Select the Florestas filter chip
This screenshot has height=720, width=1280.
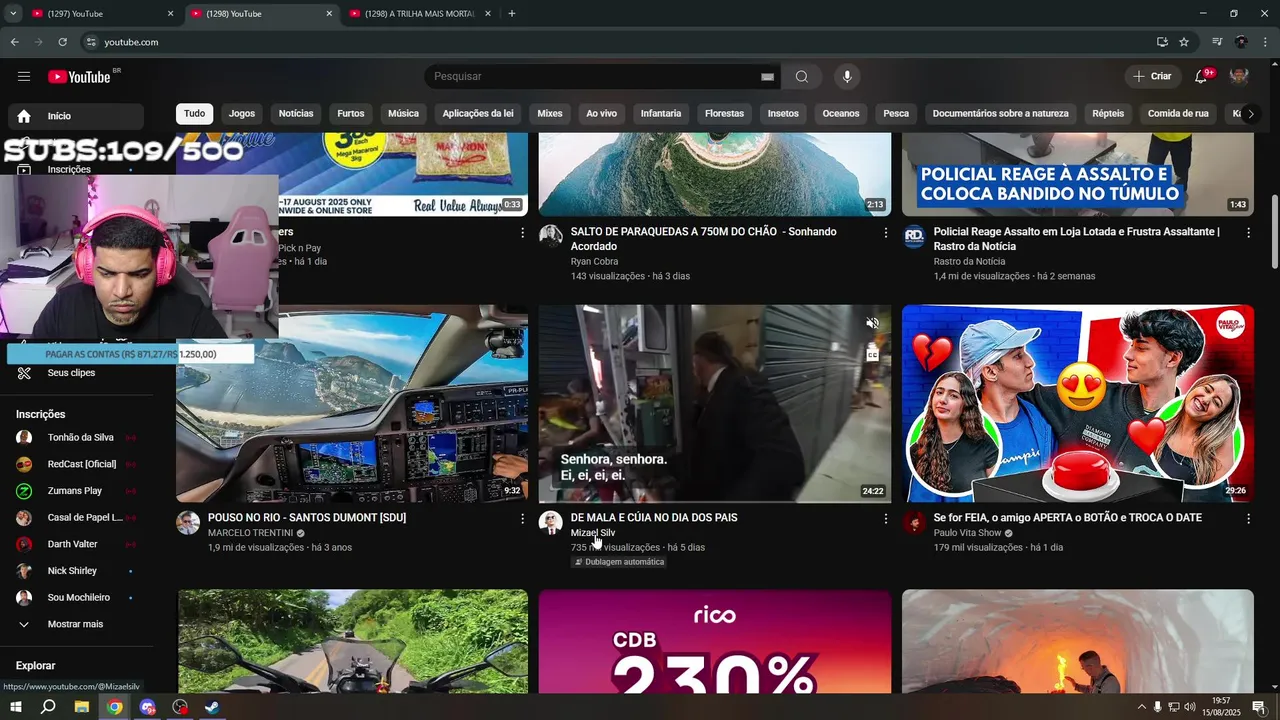click(724, 114)
